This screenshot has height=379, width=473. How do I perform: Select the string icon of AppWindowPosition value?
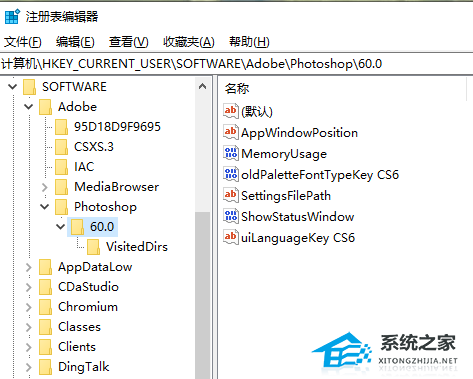[x=231, y=132]
